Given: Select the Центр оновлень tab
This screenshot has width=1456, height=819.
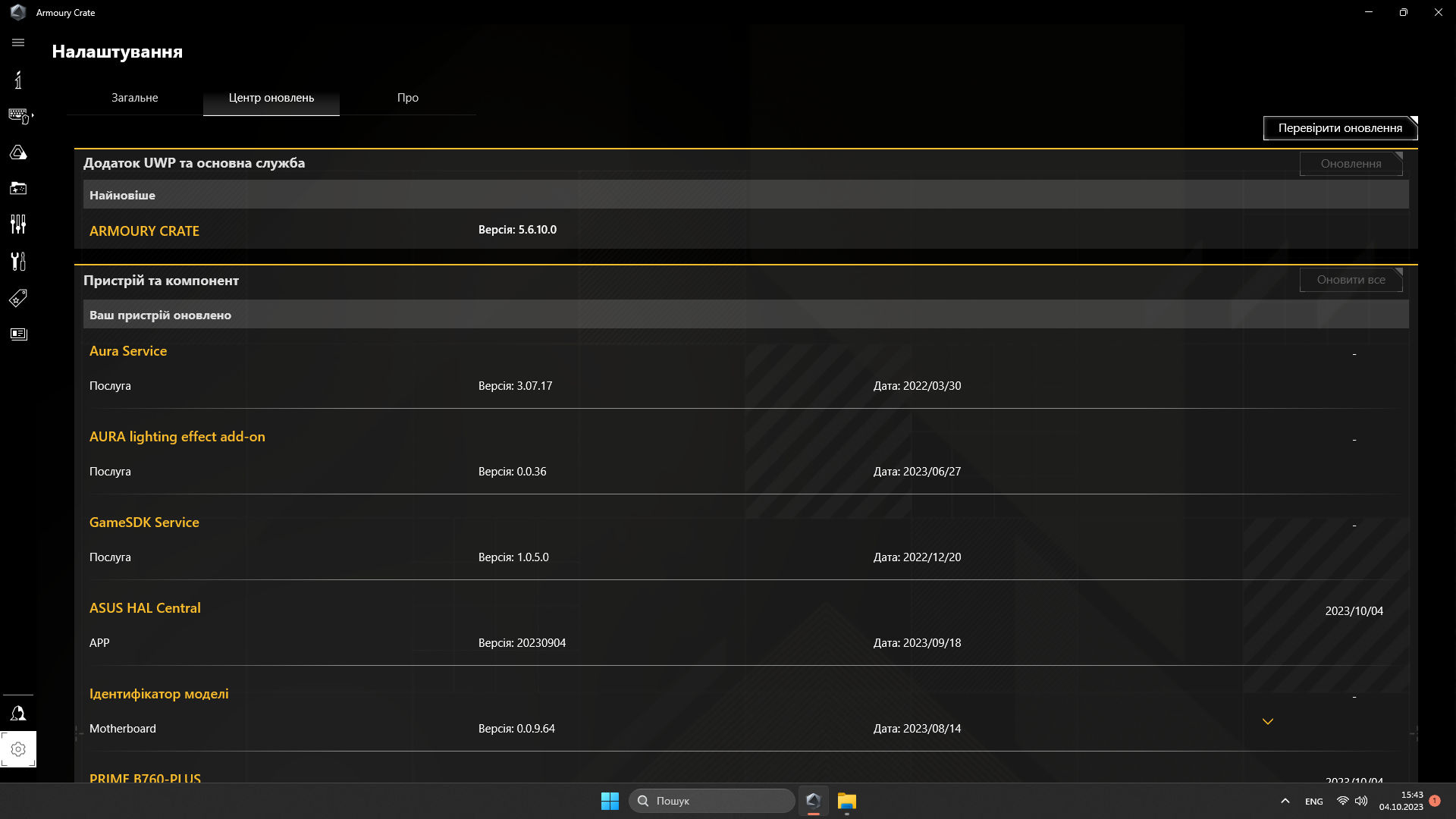Looking at the screenshot, I should 271,98.
